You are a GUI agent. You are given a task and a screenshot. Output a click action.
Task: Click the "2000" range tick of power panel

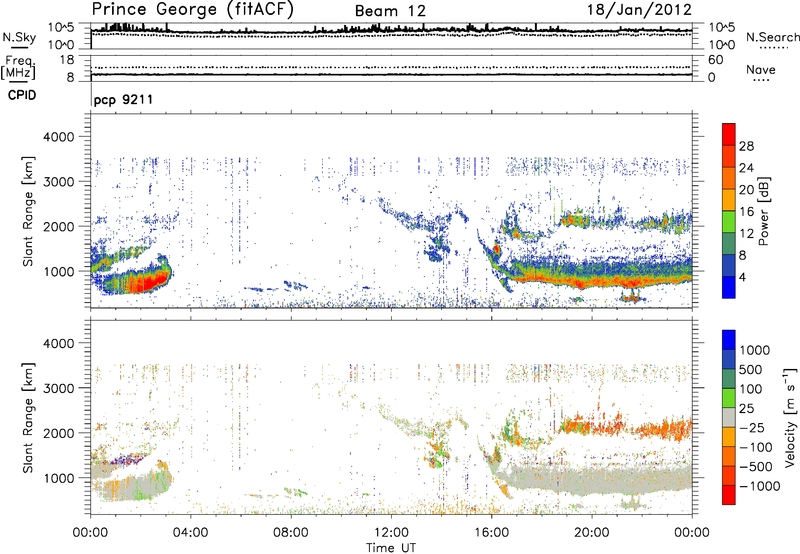point(59,226)
